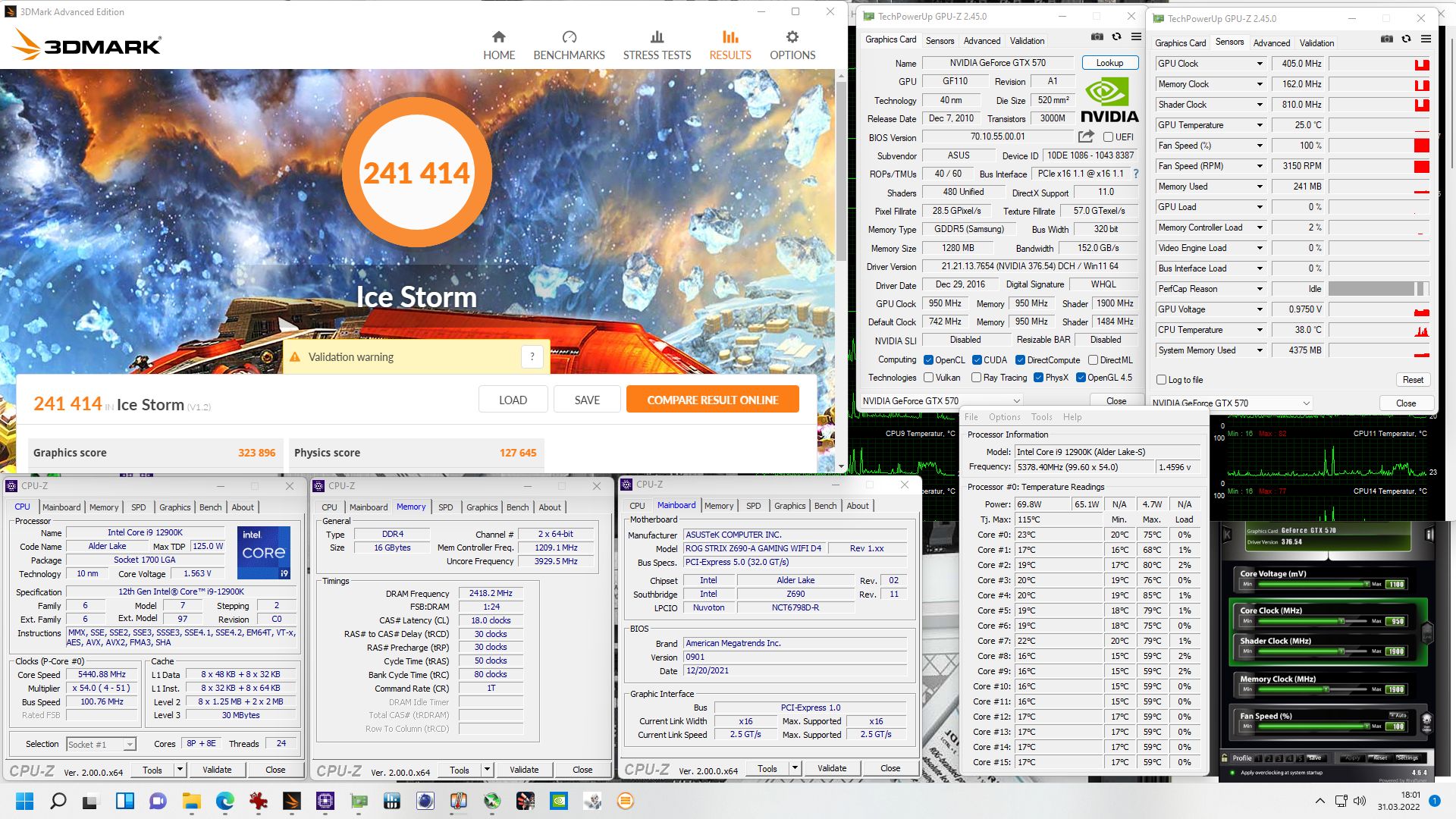The image size is (1456, 819).
Task: Click the 3DMark taskbar icon
Action: click(x=291, y=801)
